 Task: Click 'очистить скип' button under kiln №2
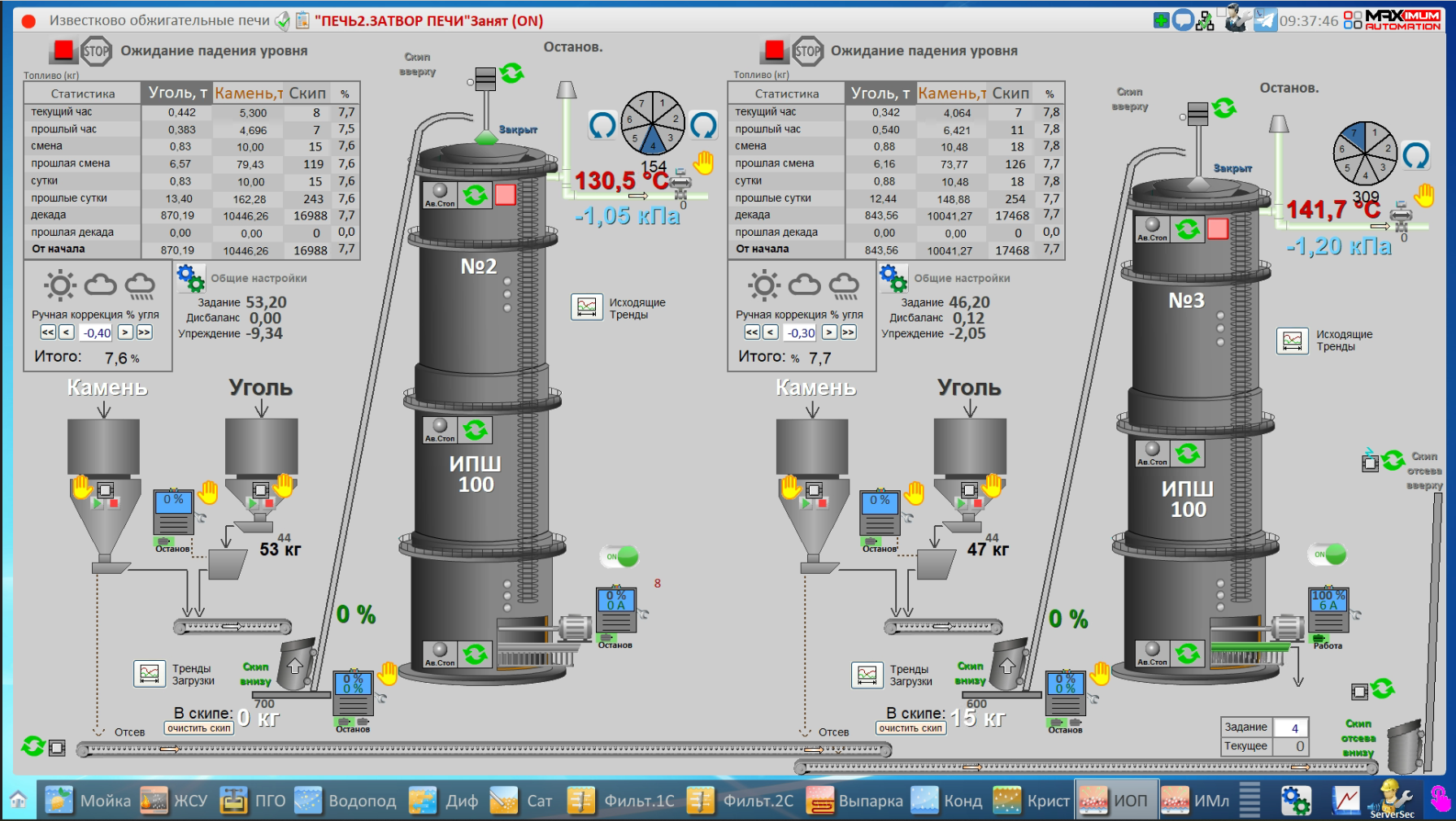point(199,728)
